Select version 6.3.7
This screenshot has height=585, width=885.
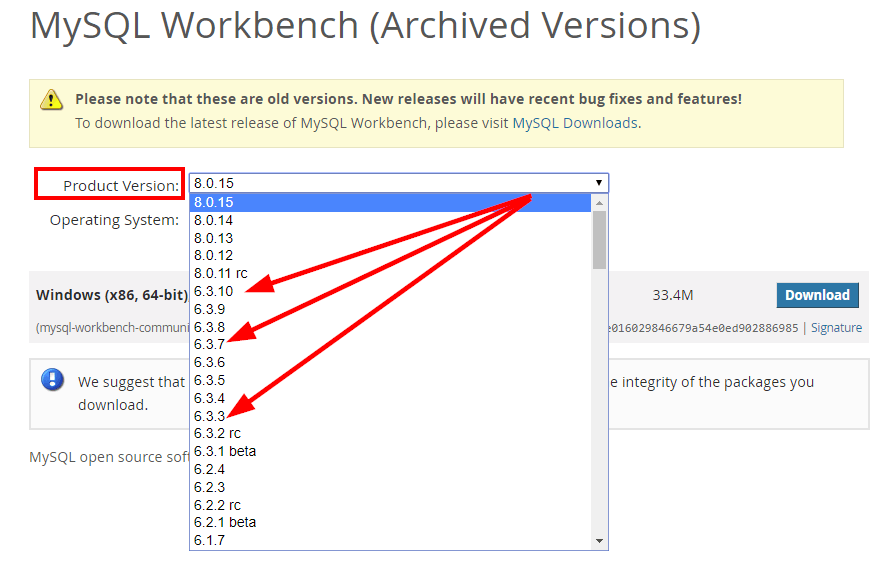coord(390,344)
